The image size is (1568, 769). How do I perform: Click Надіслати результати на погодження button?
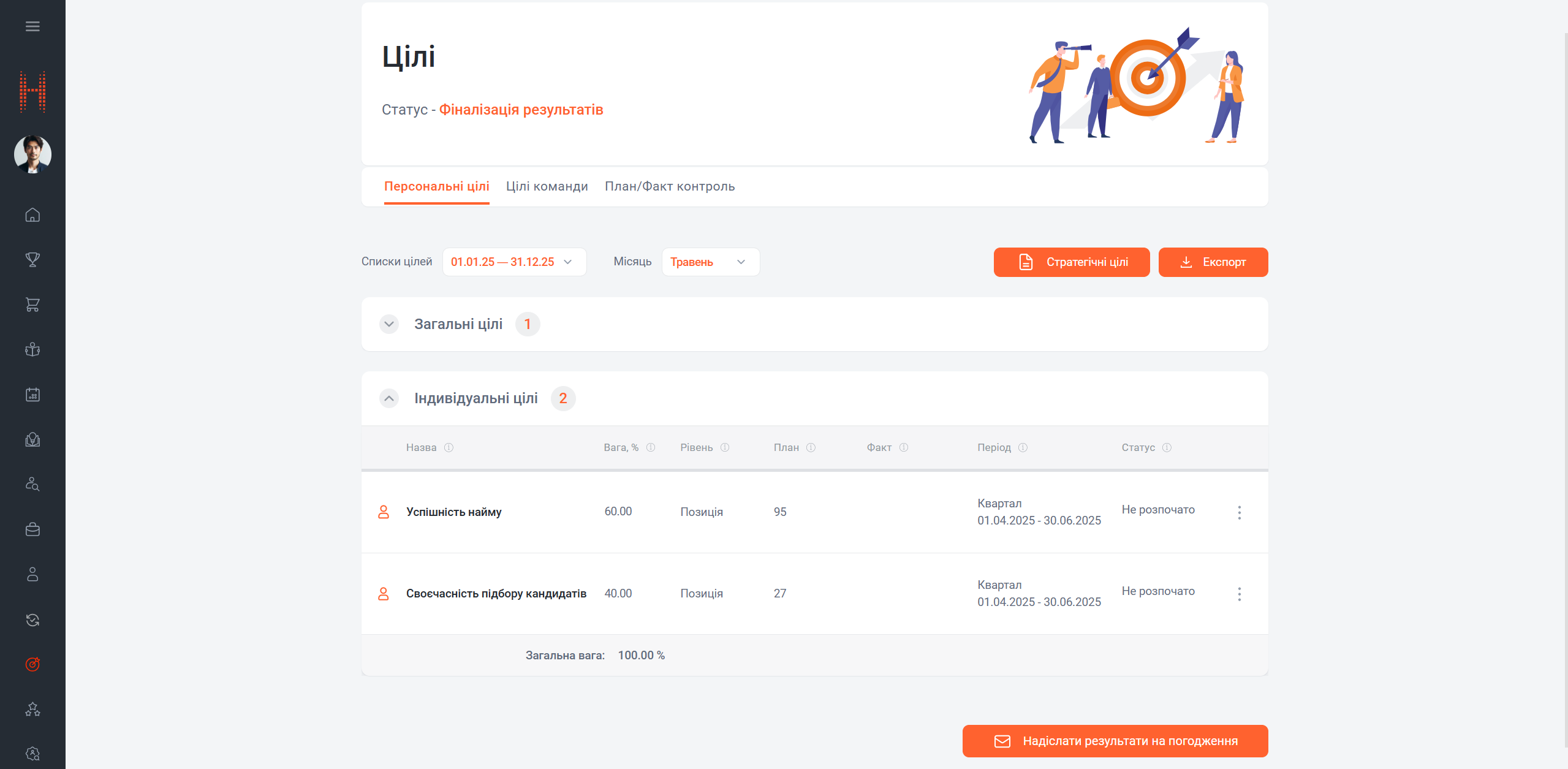[1115, 741]
